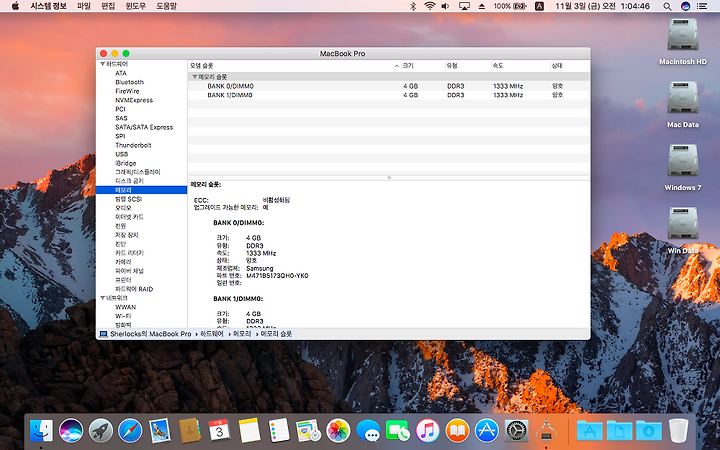720x450 pixels.
Task: Open the volume icon in menu bar
Action: pyautogui.click(x=445, y=6)
